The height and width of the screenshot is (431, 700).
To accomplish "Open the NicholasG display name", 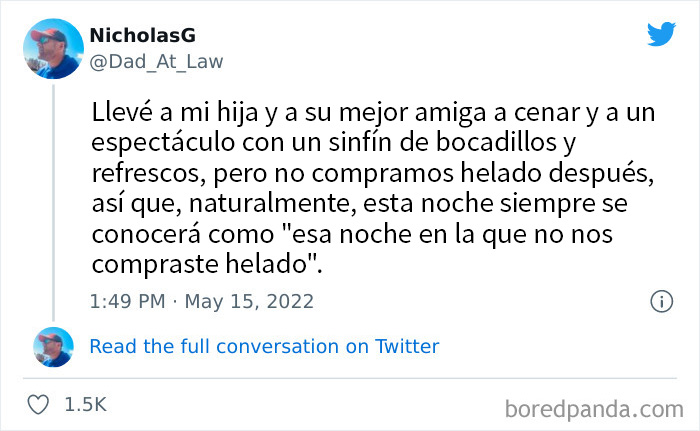I will click(143, 35).
